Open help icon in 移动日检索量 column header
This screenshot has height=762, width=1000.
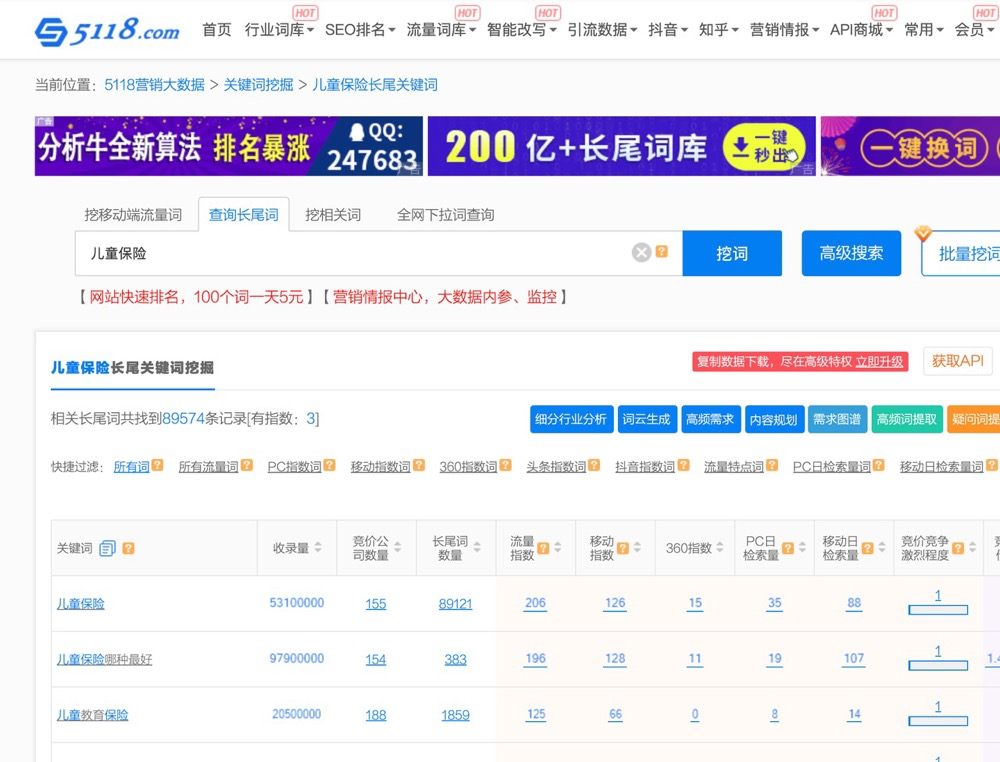867,548
